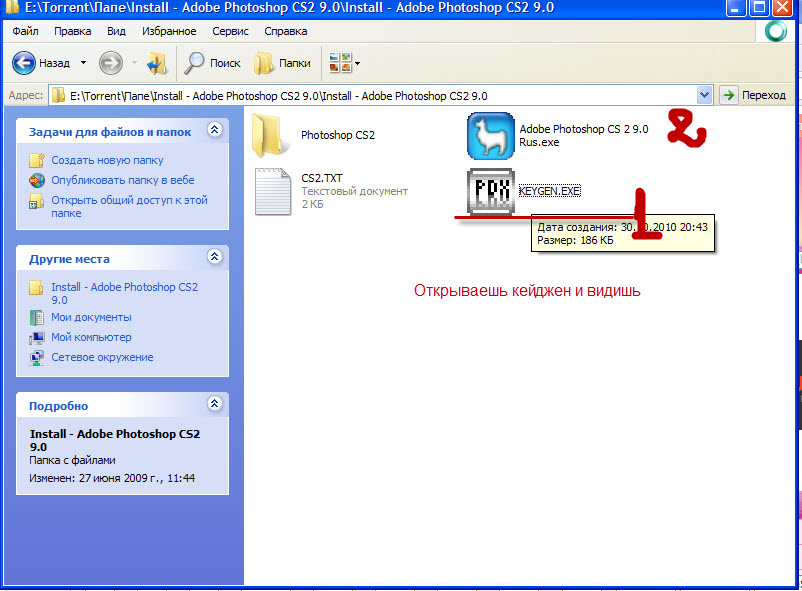Click Открыть общий доступ к этой папке

(129, 207)
